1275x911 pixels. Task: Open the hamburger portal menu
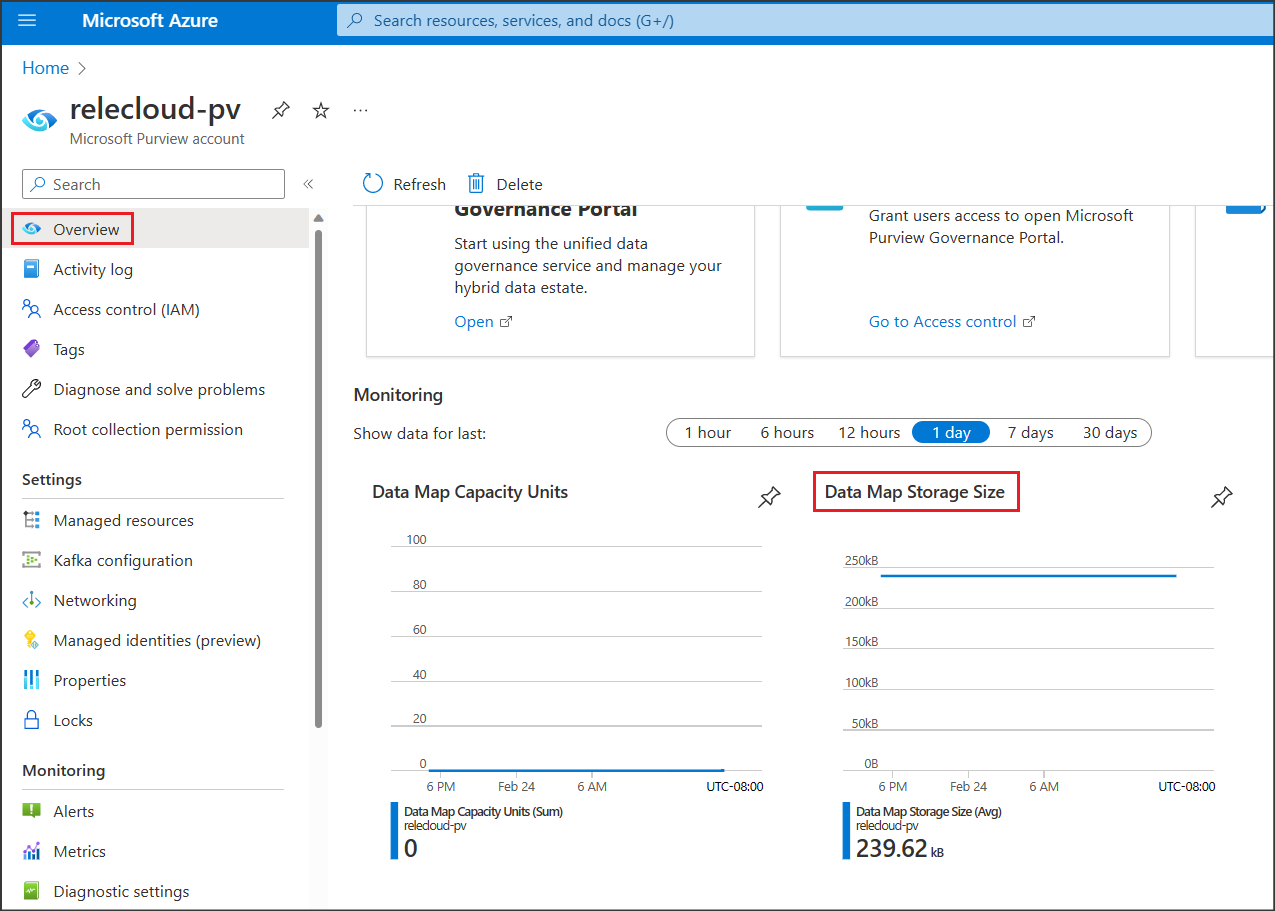pyautogui.click(x=27, y=20)
